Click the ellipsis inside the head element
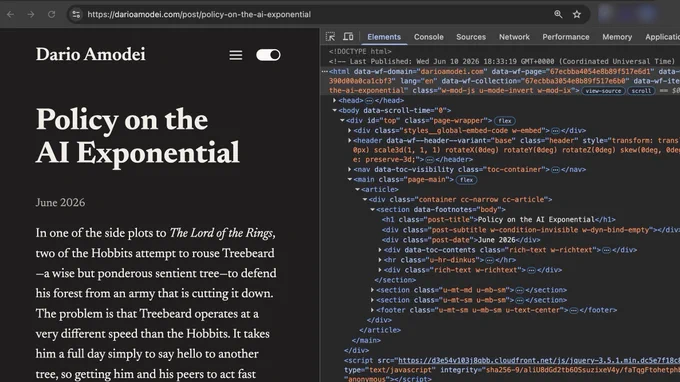This screenshot has height=382, width=680. [369, 101]
